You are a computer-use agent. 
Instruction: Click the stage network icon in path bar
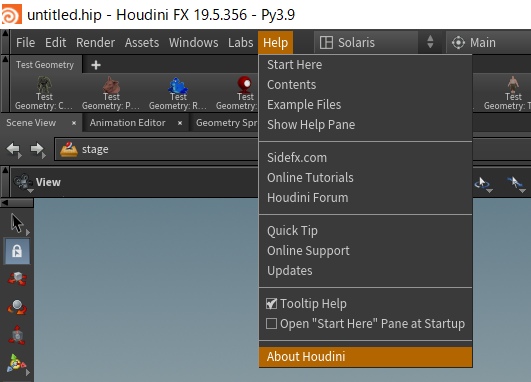(69, 149)
